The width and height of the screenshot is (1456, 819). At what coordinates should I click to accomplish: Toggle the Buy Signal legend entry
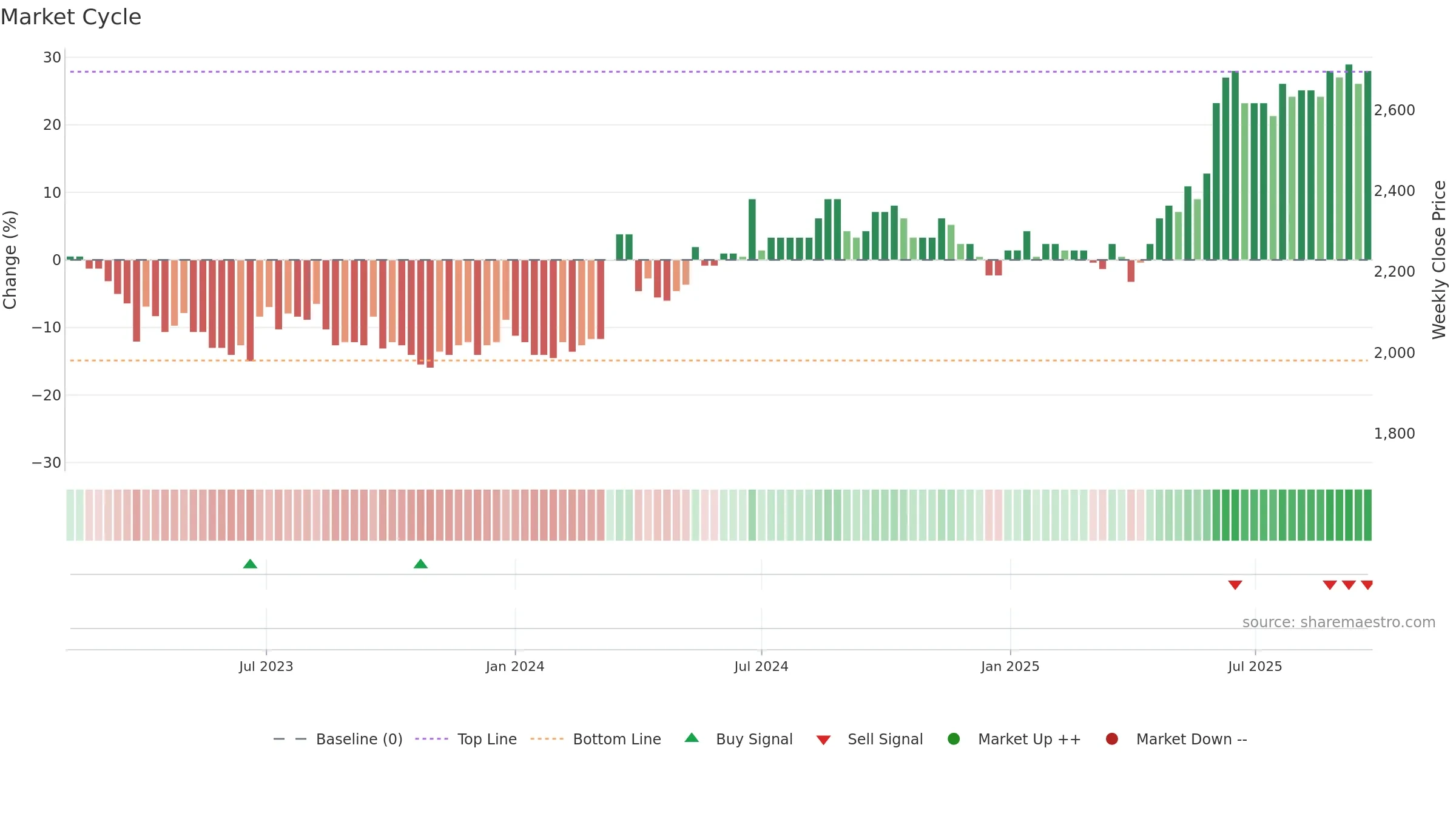pyautogui.click(x=738, y=739)
